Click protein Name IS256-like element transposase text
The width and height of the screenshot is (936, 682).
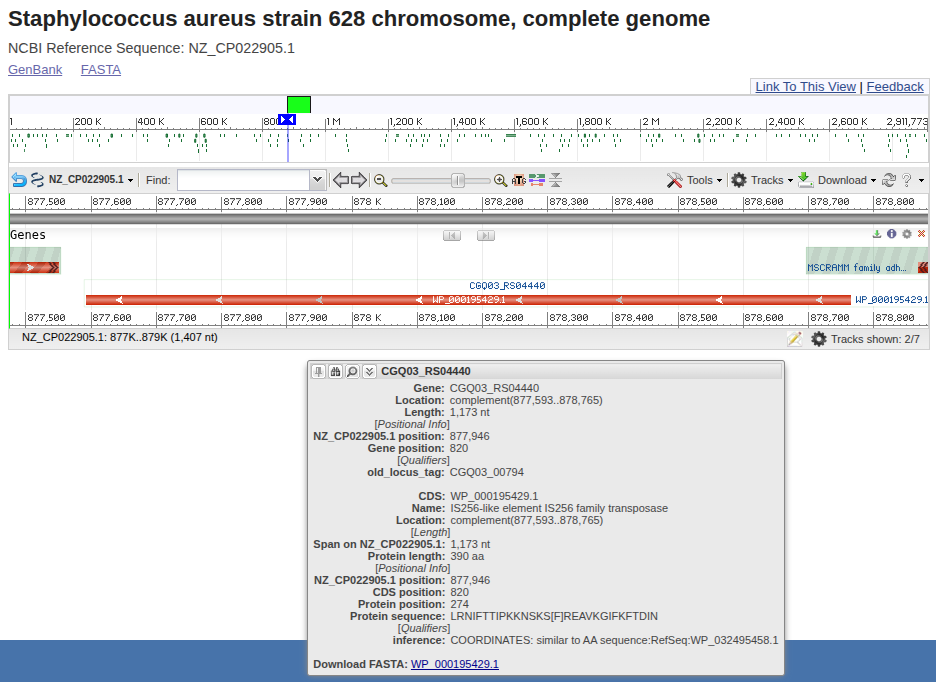[x=559, y=508]
